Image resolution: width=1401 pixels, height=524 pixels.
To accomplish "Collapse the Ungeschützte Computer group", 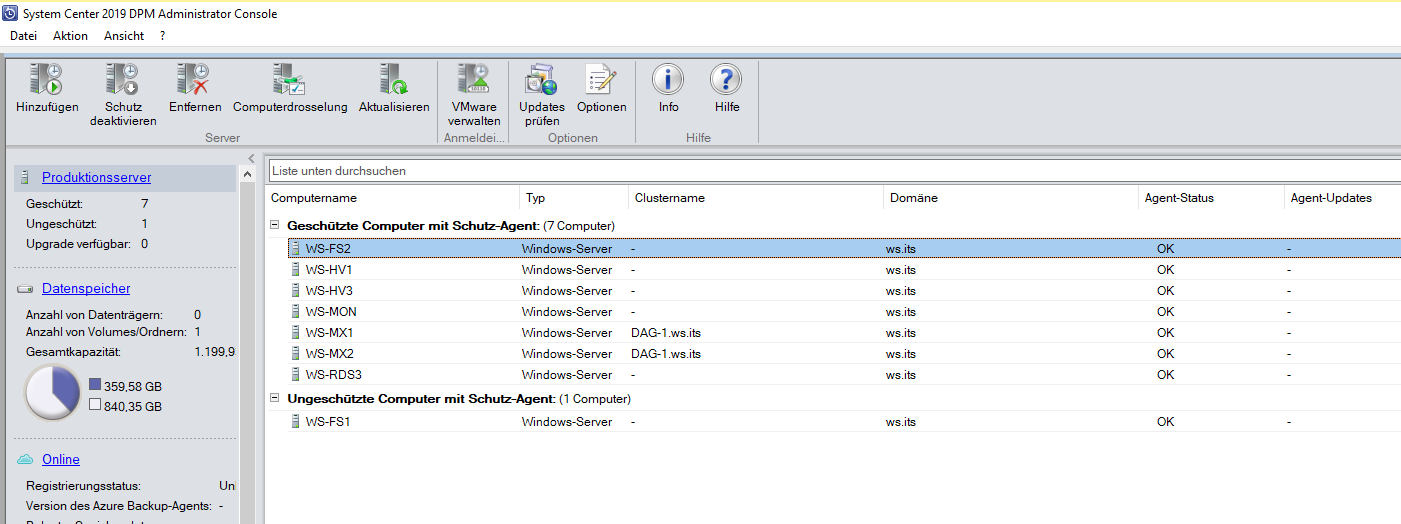I will tap(275, 398).
